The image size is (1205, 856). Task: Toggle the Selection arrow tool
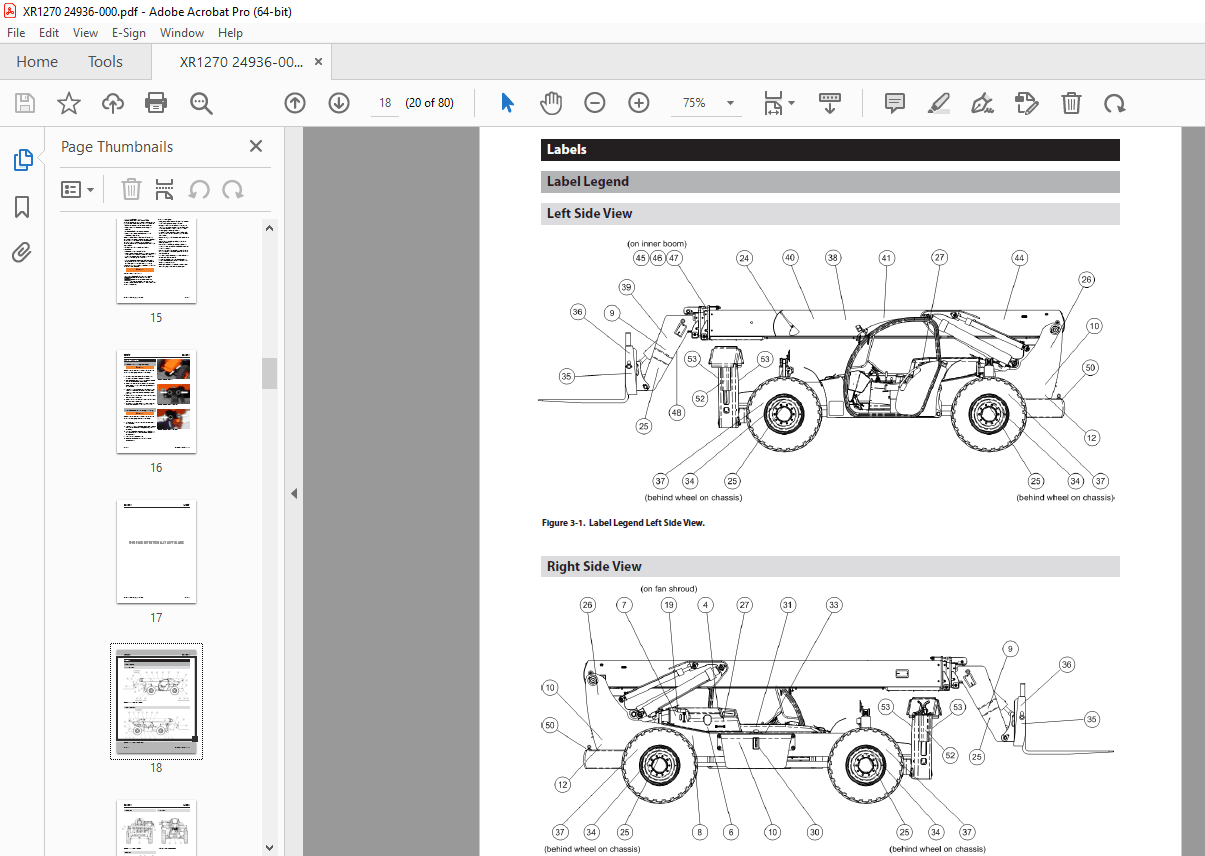(506, 103)
